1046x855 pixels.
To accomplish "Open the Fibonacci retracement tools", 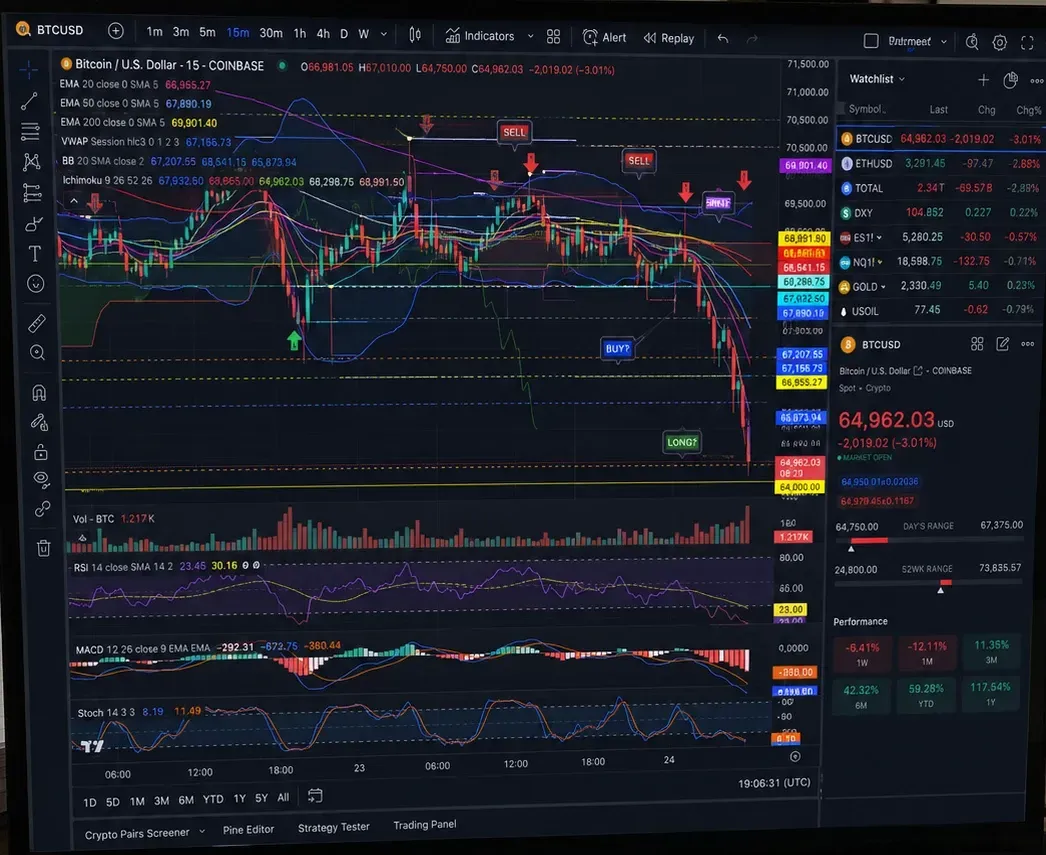I will coord(30,131).
